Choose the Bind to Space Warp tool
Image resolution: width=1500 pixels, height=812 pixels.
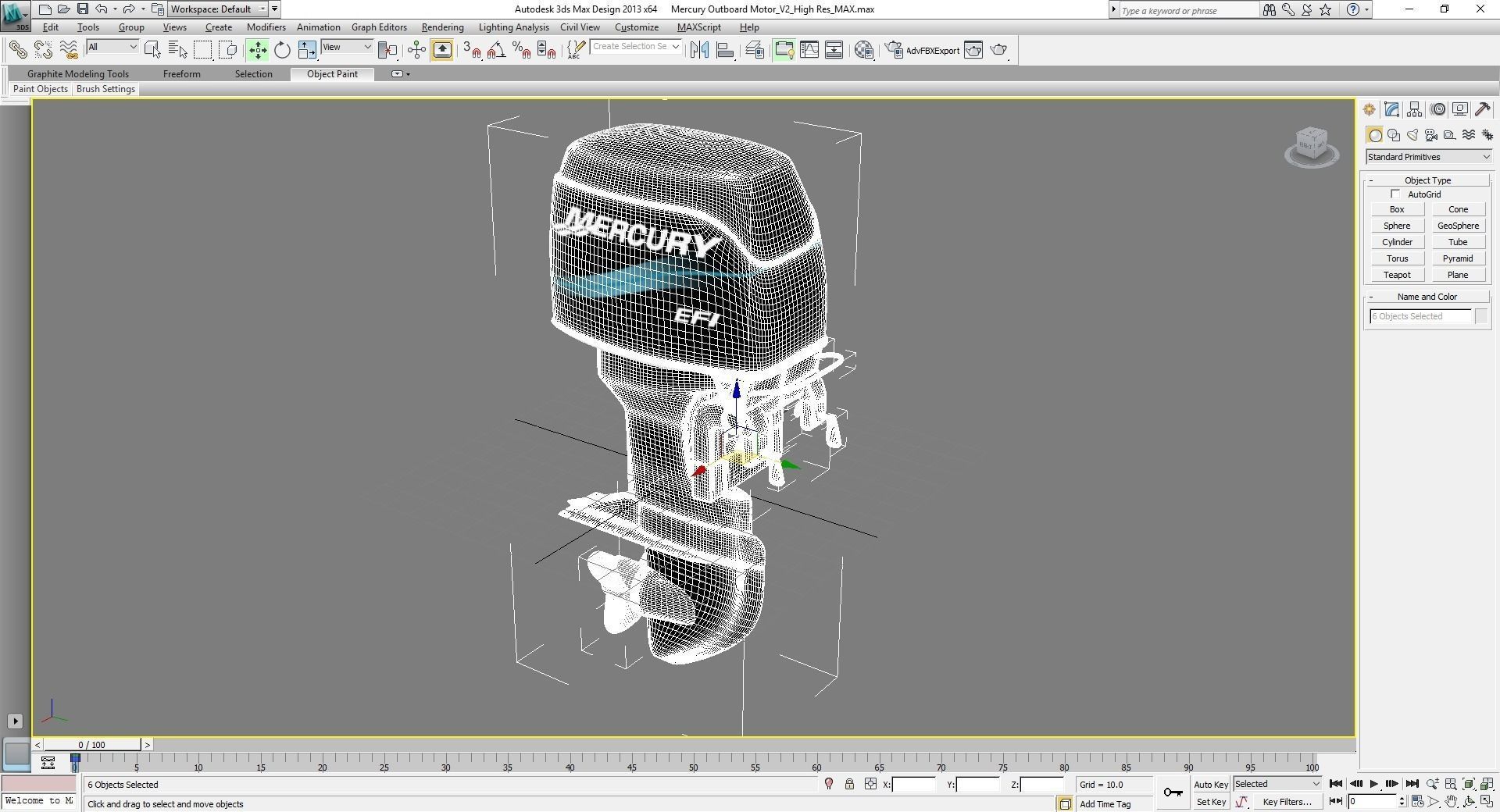[x=69, y=50]
